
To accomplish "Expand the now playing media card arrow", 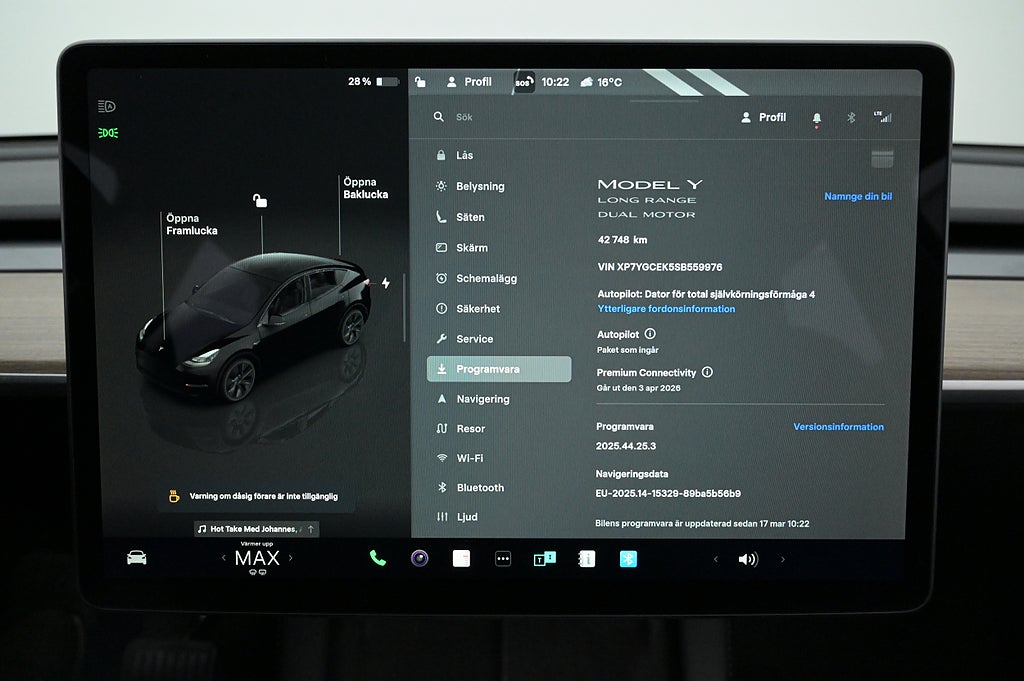I will coord(311,529).
